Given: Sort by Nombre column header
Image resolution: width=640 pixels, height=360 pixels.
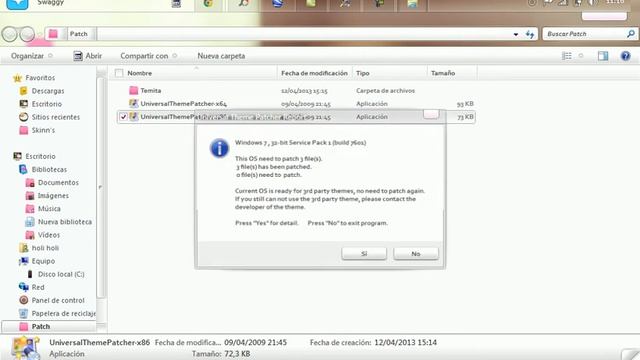Looking at the screenshot, I should 140,73.
